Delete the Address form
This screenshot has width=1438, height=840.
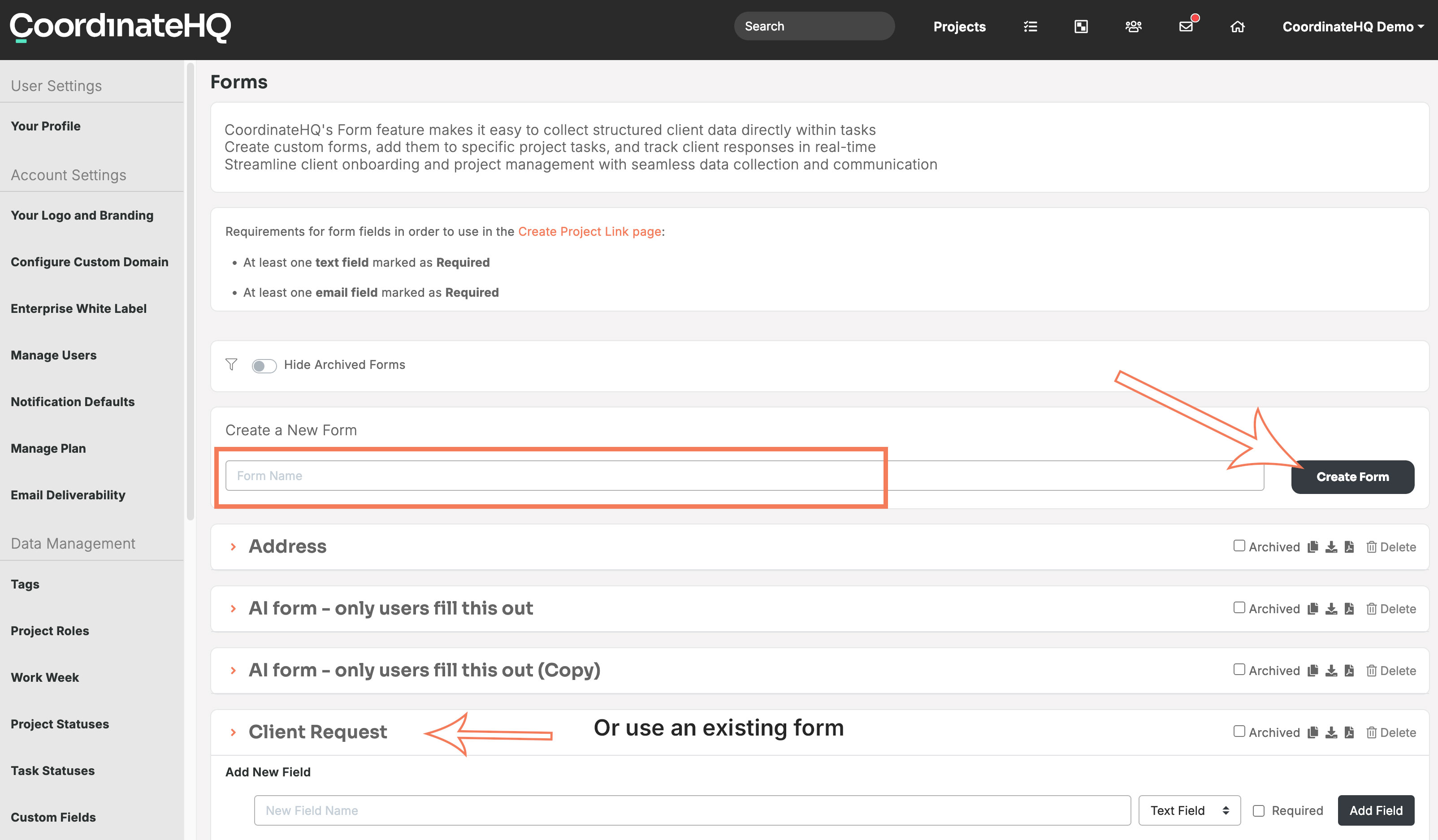coord(1391,547)
